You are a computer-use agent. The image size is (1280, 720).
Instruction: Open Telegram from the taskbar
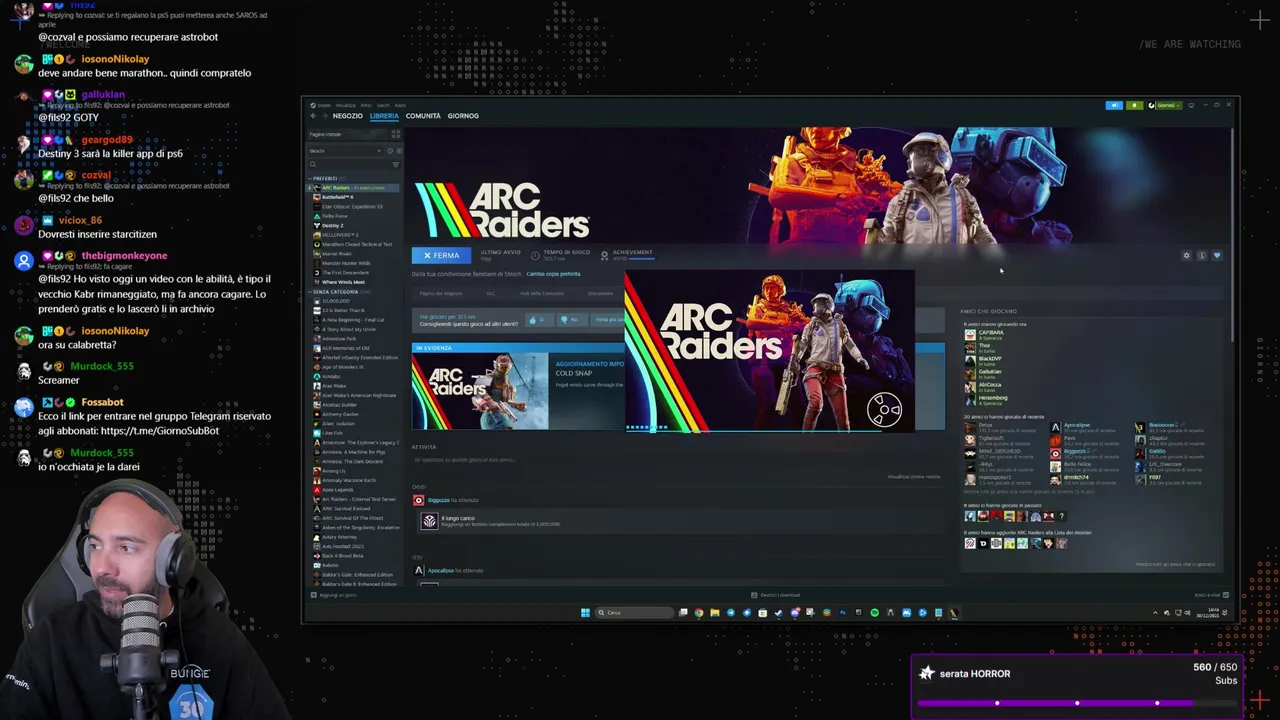tap(731, 613)
